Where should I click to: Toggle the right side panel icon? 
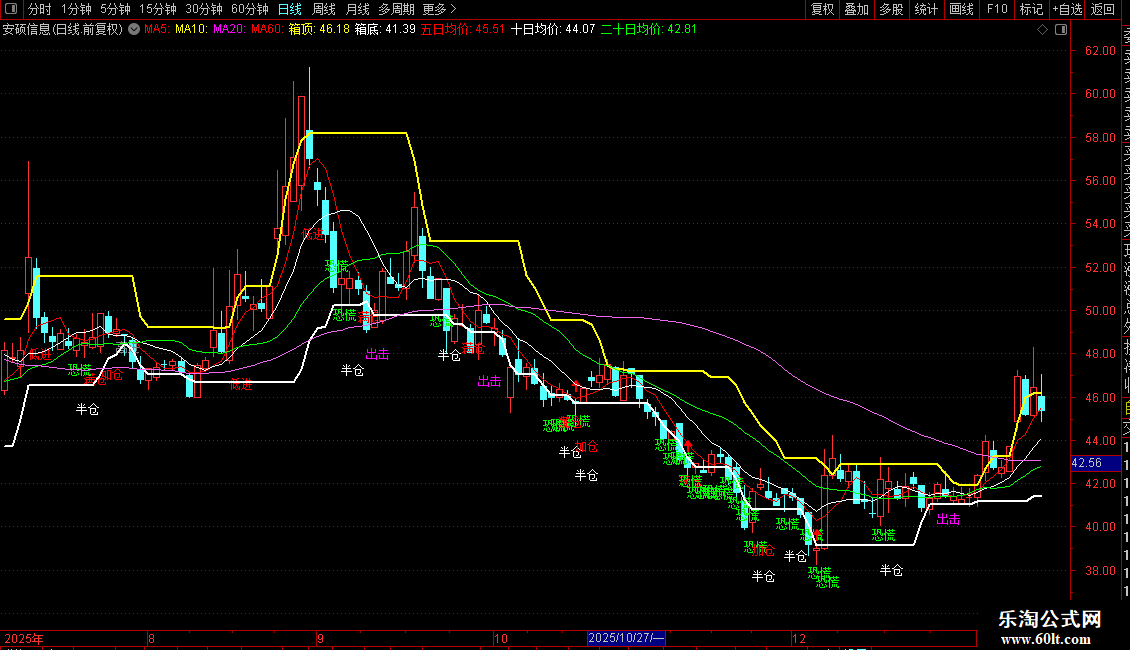pyautogui.click(x=1060, y=30)
